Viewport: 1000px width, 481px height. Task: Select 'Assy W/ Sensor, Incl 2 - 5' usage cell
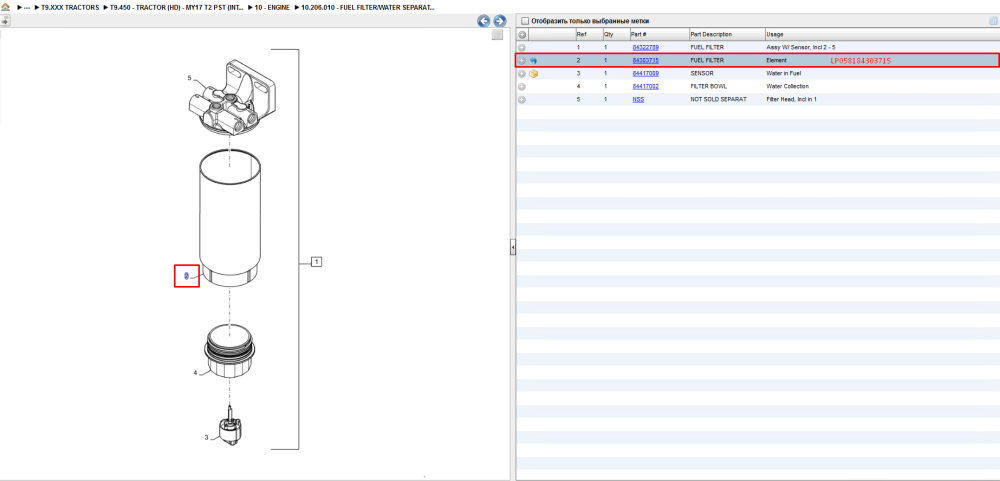click(x=800, y=47)
